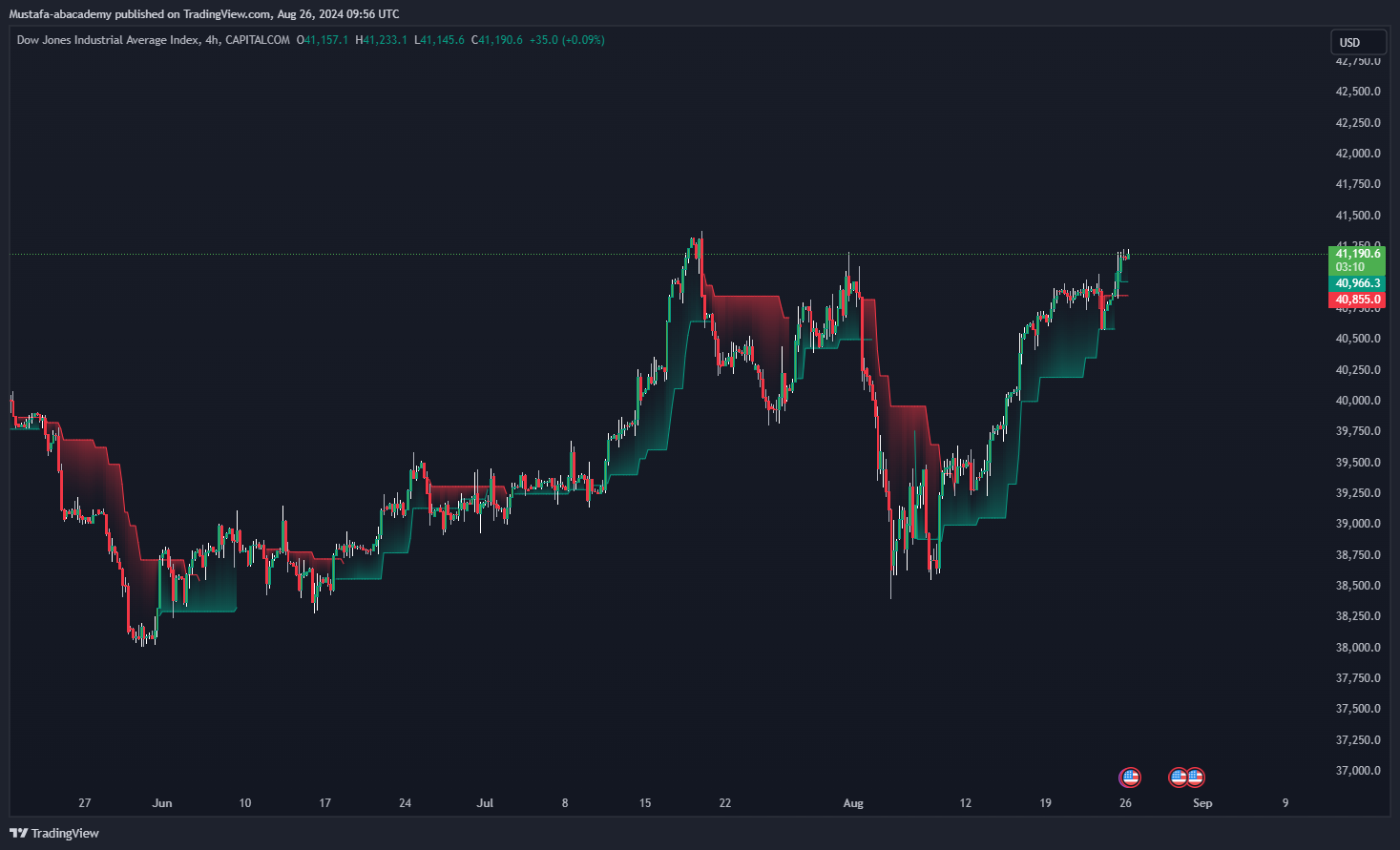Click the 26 date label on time axis
Screen dimensions: 1400x850
1126,803
